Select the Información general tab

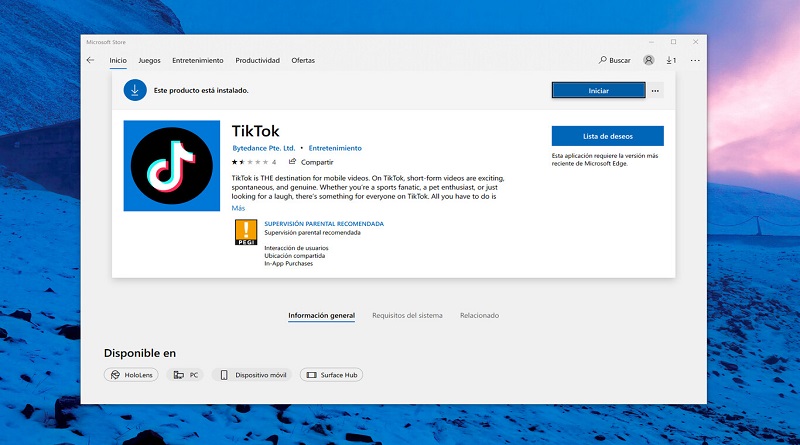click(x=321, y=315)
